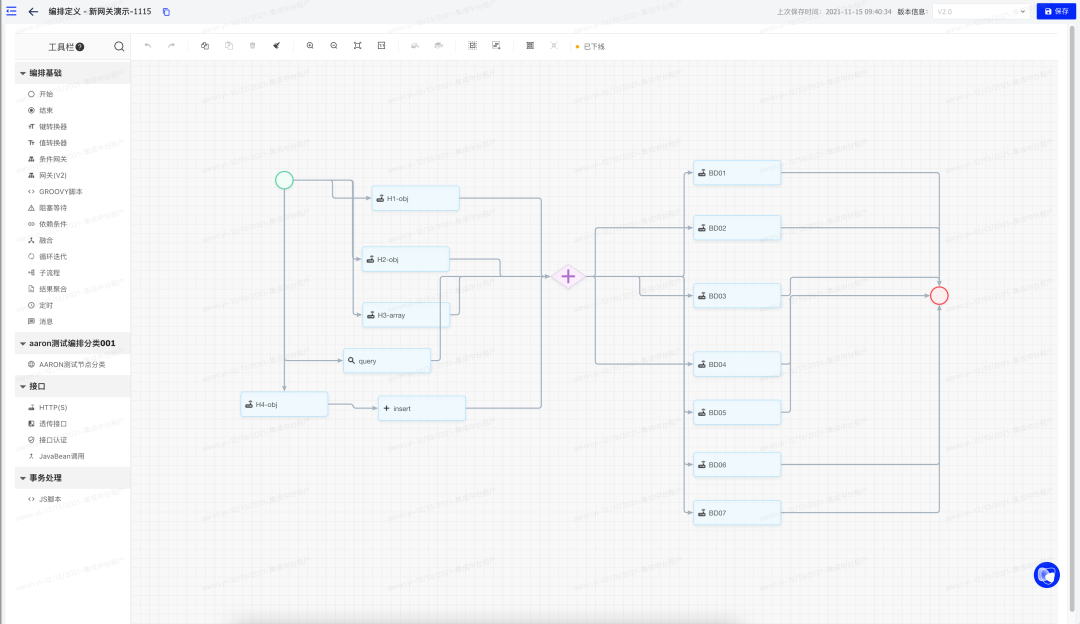Viewport: 1080px width, 624px height.
Task: Go back using the left arrow
Action: point(33,11)
